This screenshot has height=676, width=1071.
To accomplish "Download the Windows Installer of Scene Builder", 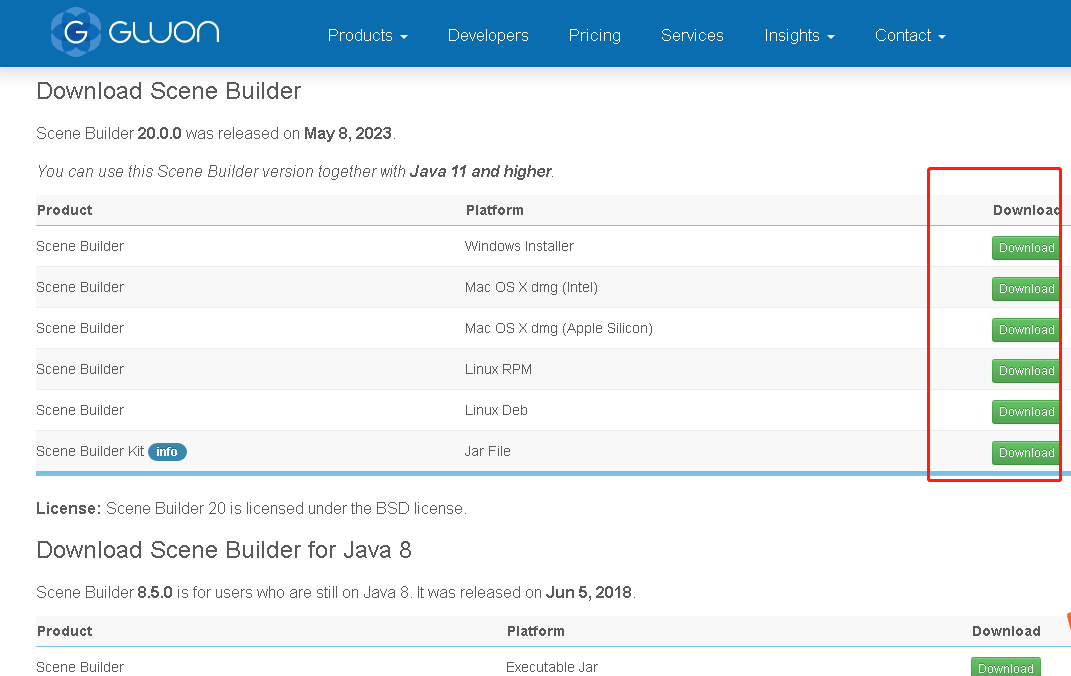I will click(1026, 248).
